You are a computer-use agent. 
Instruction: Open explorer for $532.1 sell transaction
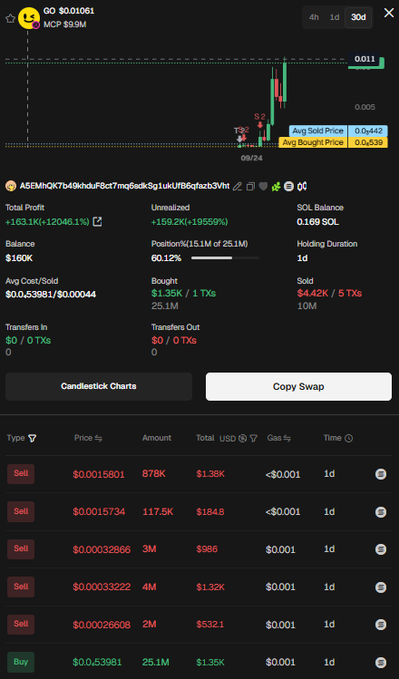(x=381, y=624)
